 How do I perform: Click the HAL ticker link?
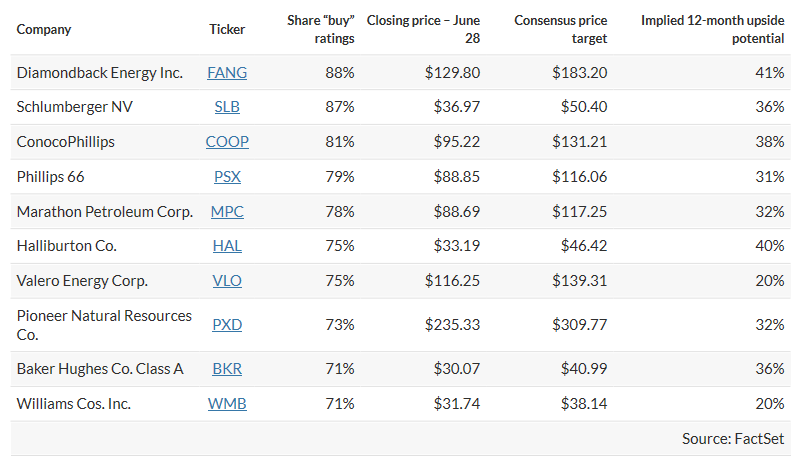(227, 246)
